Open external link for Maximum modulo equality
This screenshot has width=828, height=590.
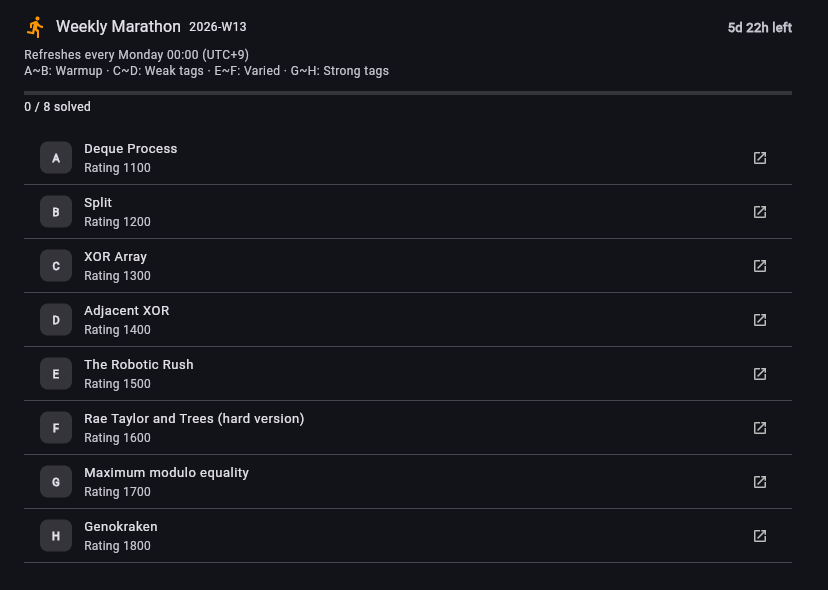(x=760, y=482)
